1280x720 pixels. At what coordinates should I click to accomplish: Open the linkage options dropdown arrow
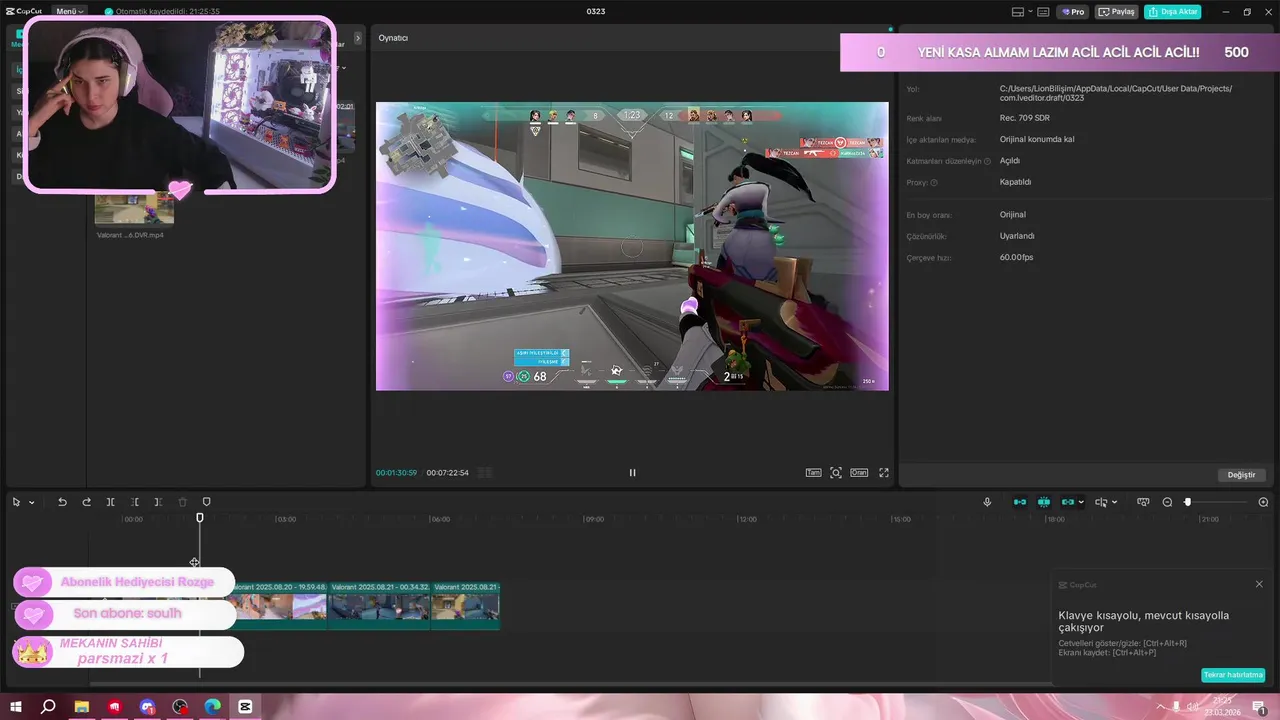coord(1081,502)
